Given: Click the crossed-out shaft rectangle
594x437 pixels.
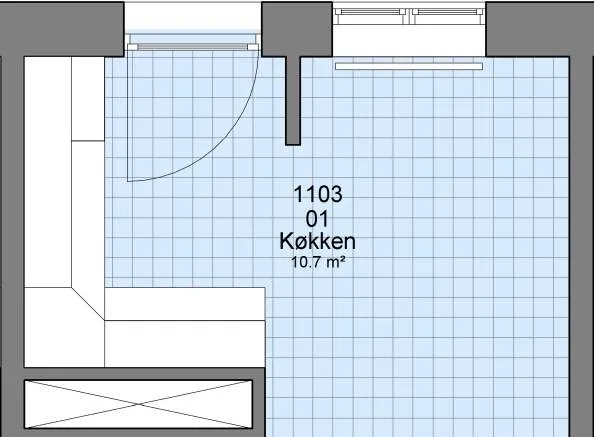Looking at the screenshot, I should tap(138, 404).
